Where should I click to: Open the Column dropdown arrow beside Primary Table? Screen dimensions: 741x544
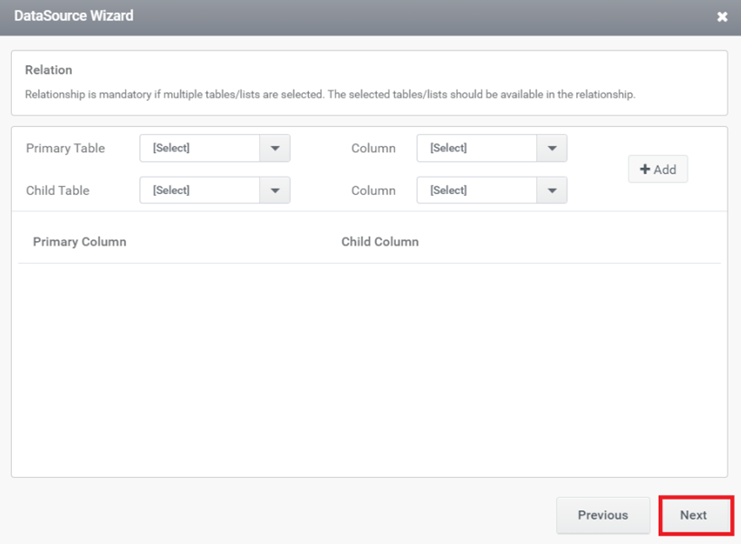coord(552,148)
